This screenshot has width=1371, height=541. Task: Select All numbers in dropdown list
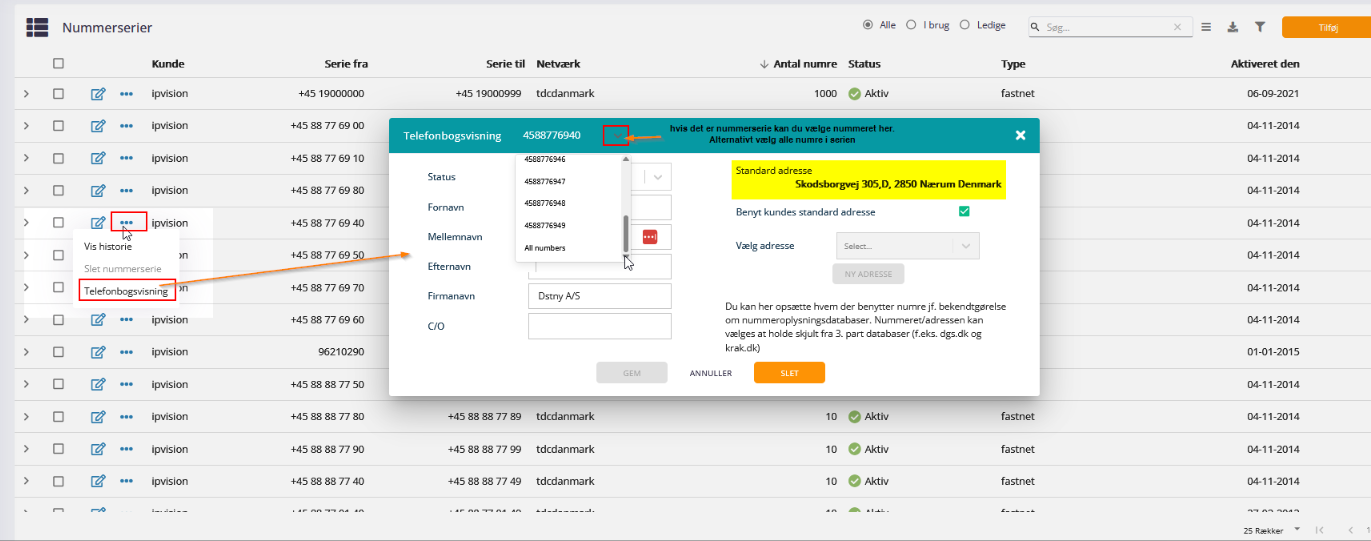click(x=545, y=247)
